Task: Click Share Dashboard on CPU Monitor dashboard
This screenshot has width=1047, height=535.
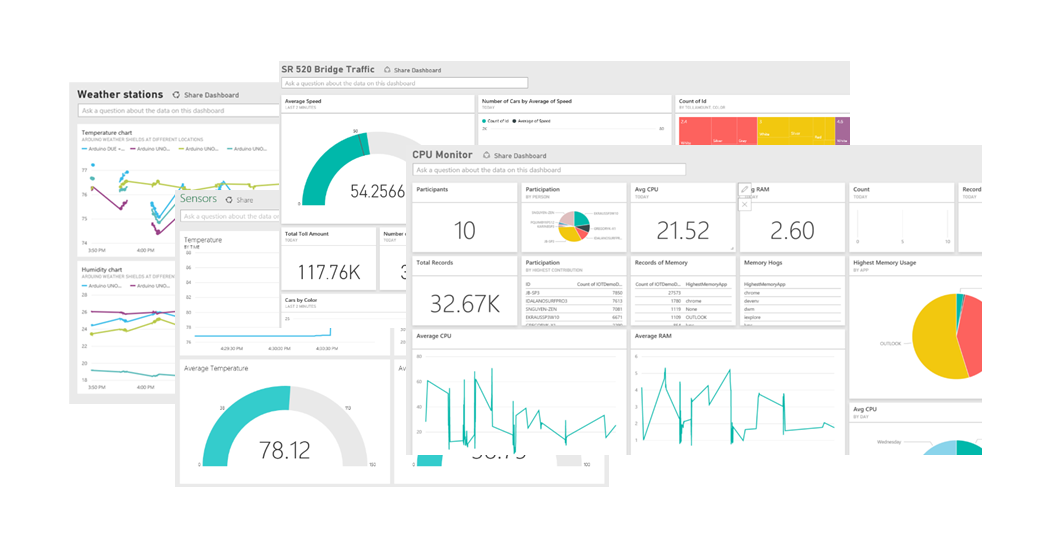Action: click(515, 156)
